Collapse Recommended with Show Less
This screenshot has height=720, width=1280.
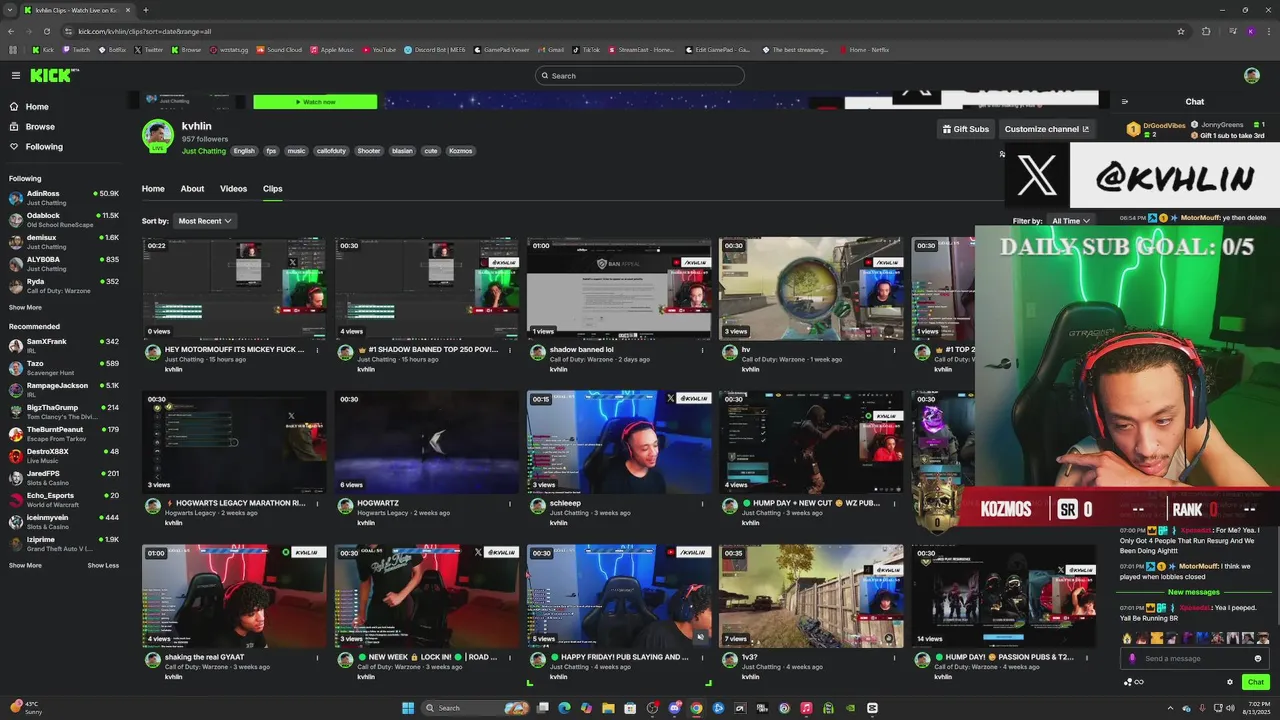point(103,566)
